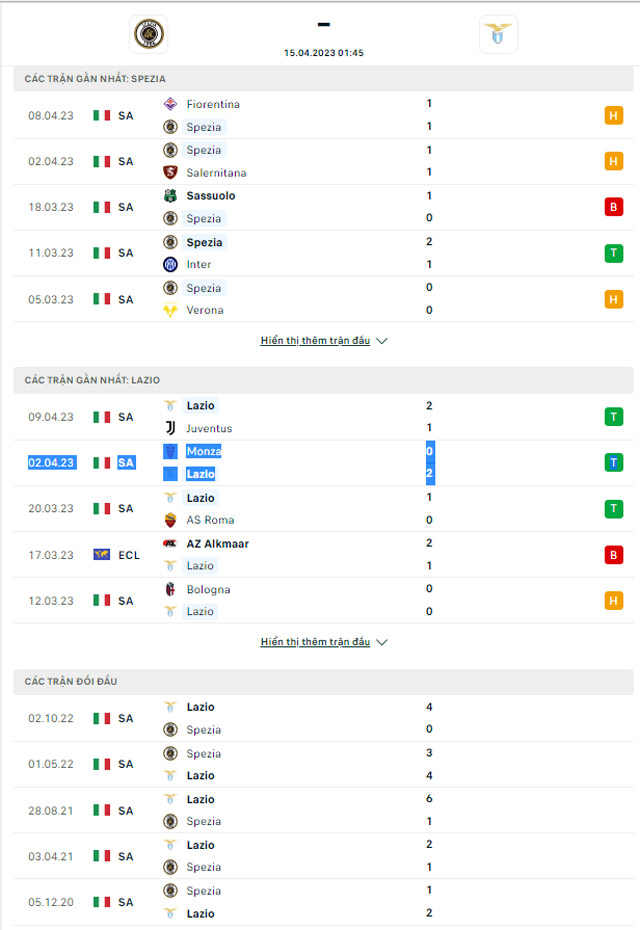Expand more matches in the Spezia section
The height and width of the screenshot is (930, 640).
tap(316, 340)
